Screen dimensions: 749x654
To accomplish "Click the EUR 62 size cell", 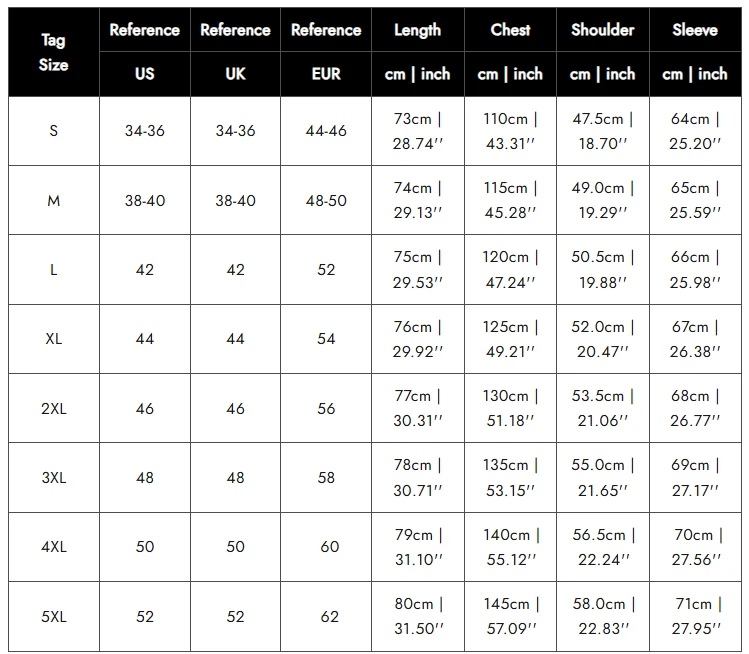I will 326,616.
